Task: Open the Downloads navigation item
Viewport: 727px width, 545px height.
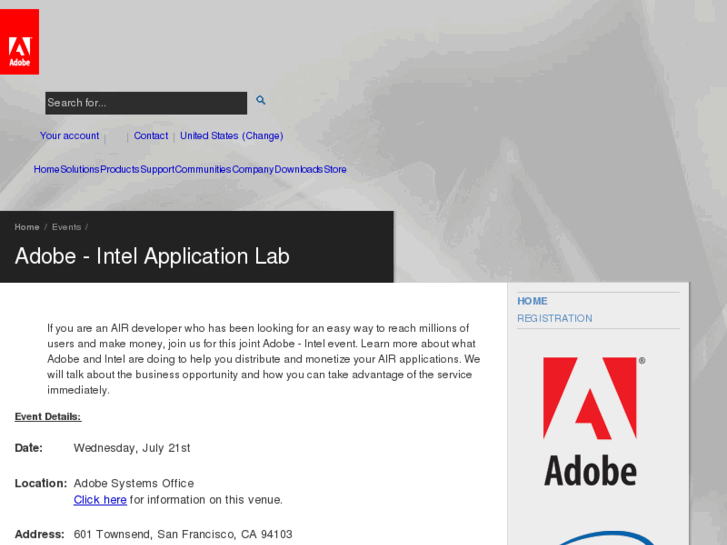Action: pyautogui.click(x=299, y=169)
